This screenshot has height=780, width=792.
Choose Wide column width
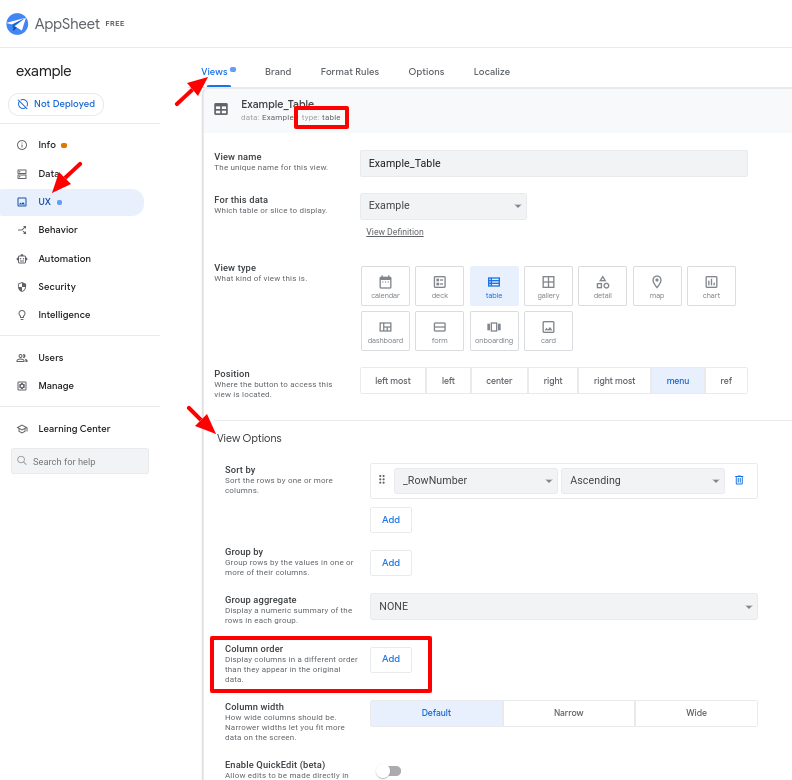point(696,713)
